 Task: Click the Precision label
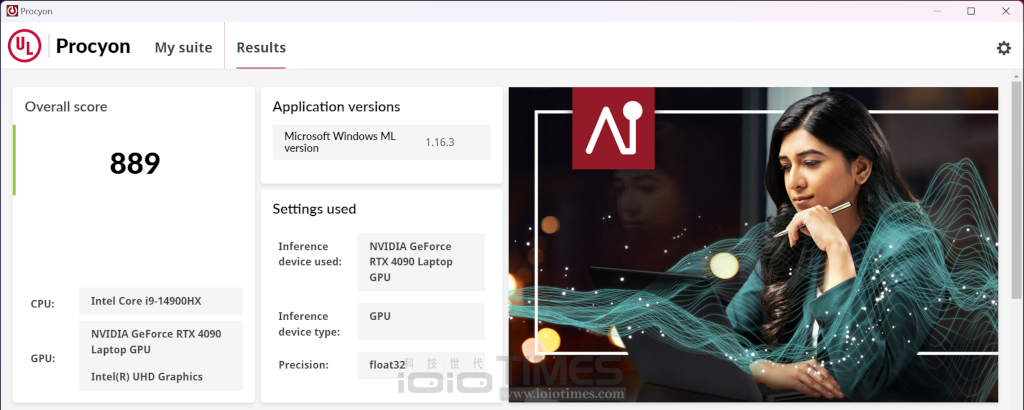pos(304,364)
